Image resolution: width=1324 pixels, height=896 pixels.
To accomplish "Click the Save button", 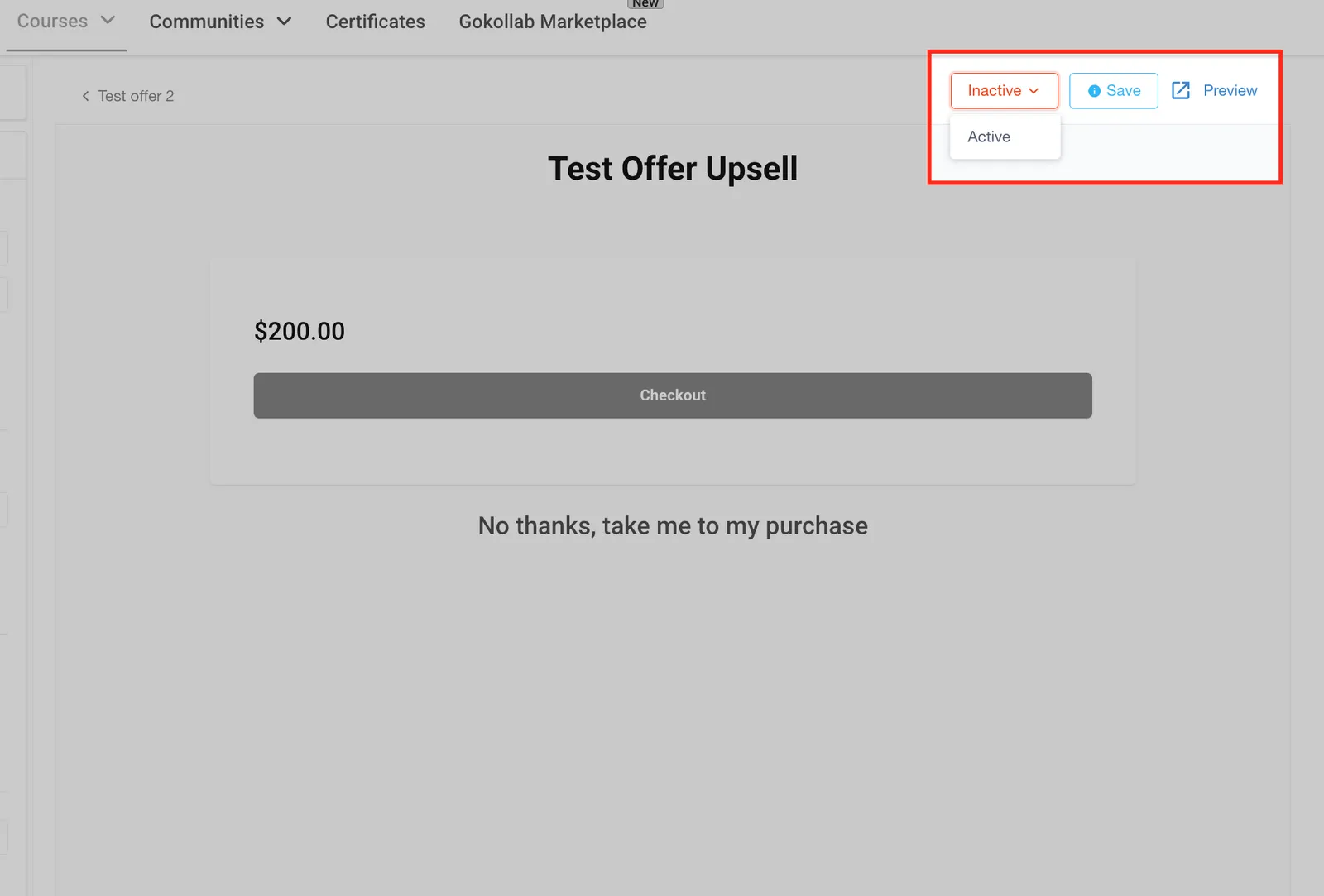I will coord(1113,91).
